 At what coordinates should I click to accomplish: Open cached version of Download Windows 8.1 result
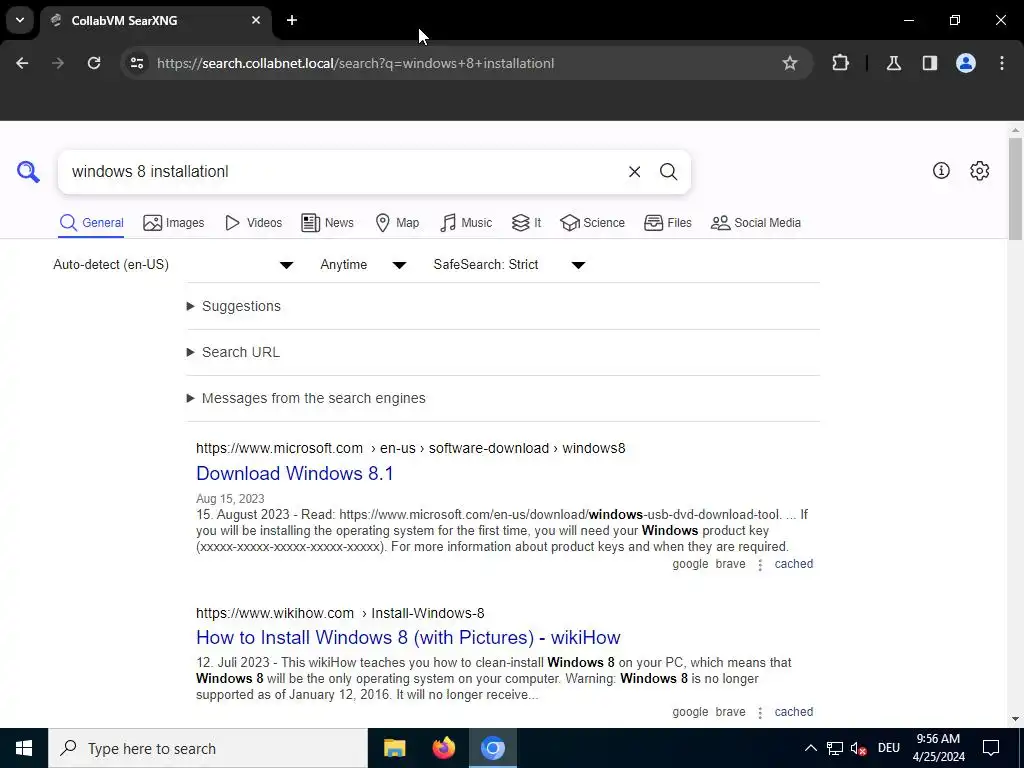tap(793, 564)
